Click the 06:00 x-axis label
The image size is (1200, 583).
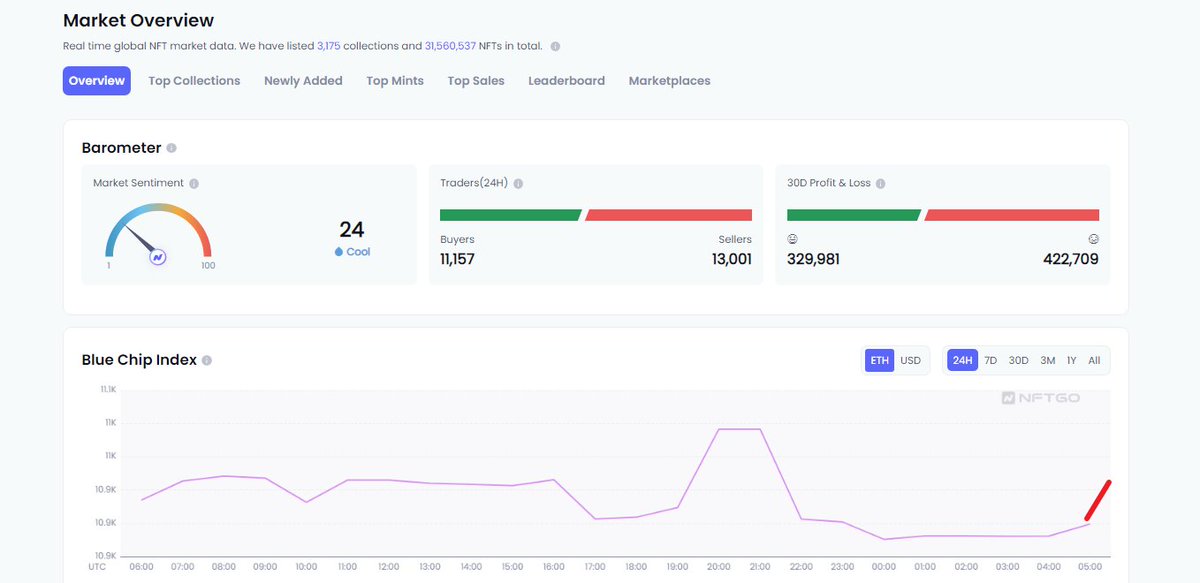pyautogui.click(x=142, y=567)
